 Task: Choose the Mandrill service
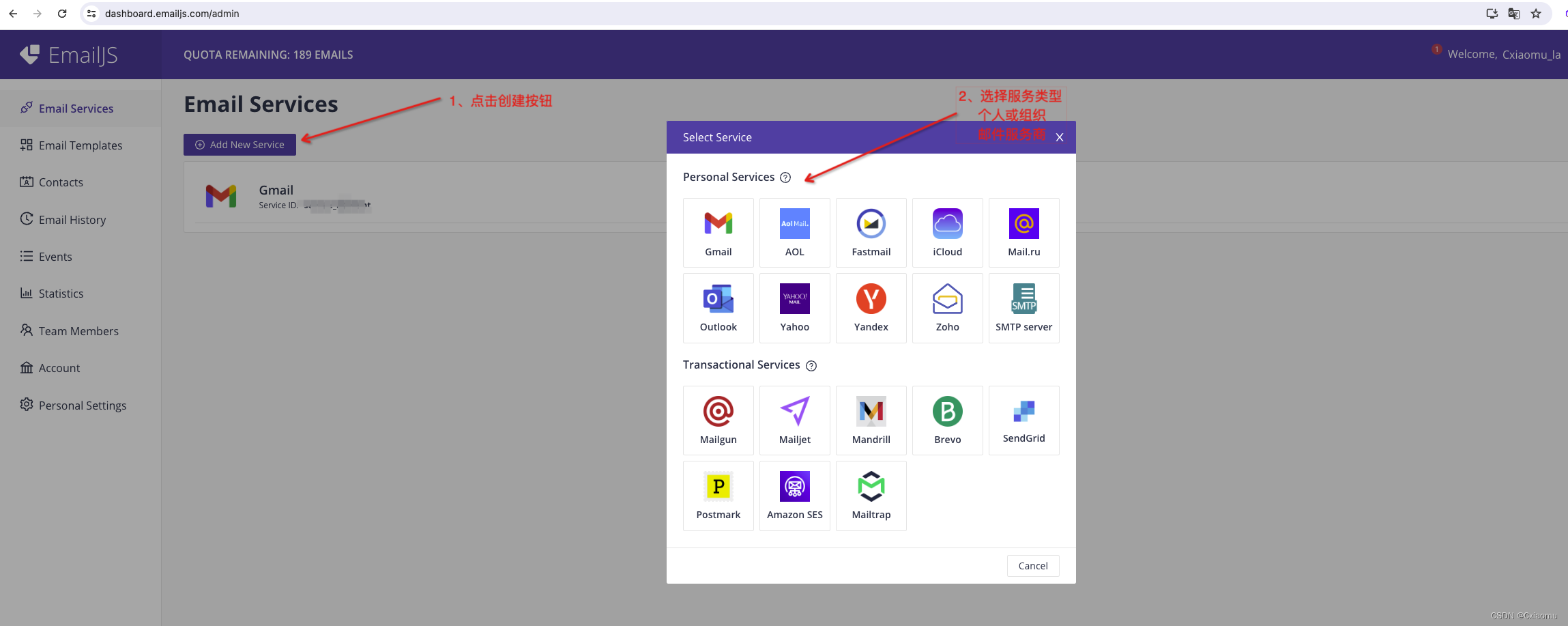871,420
